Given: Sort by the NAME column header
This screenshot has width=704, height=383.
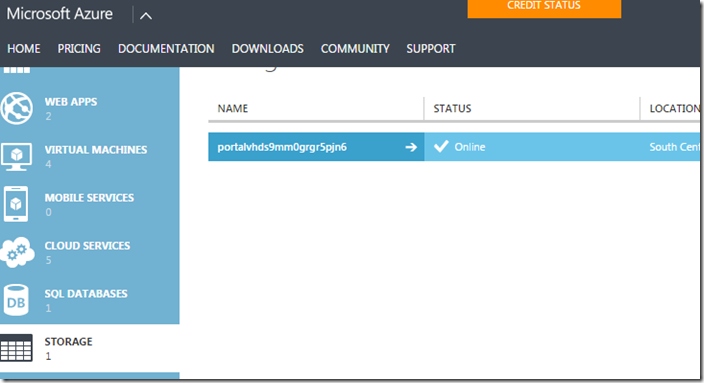Looking at the screenshot, I should click(x=233, y=109).
